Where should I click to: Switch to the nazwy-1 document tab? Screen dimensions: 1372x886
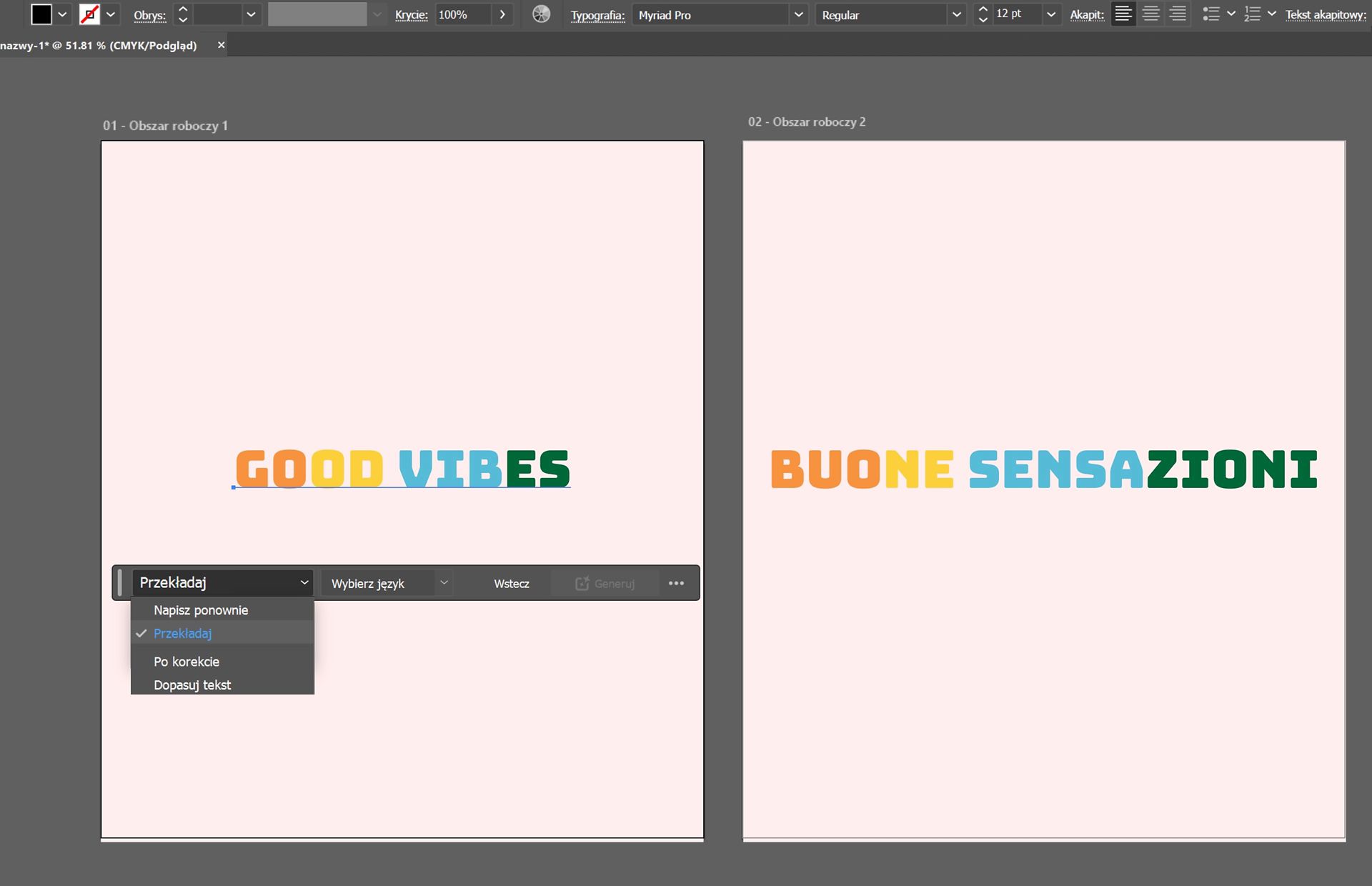[x=99, y=45]
